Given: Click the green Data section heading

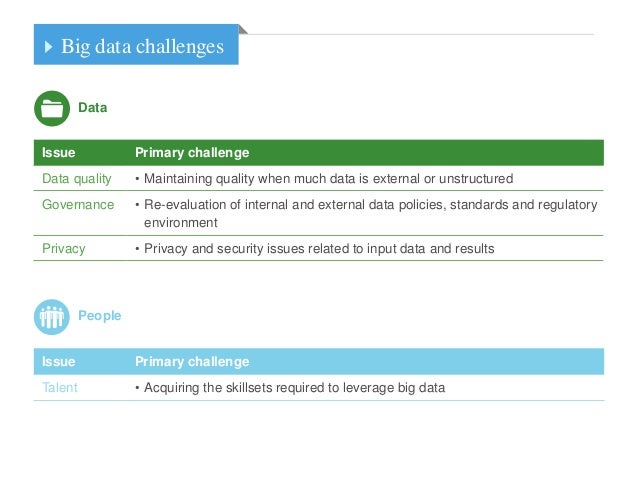Looking at the screenshot, I should [93, 108].
